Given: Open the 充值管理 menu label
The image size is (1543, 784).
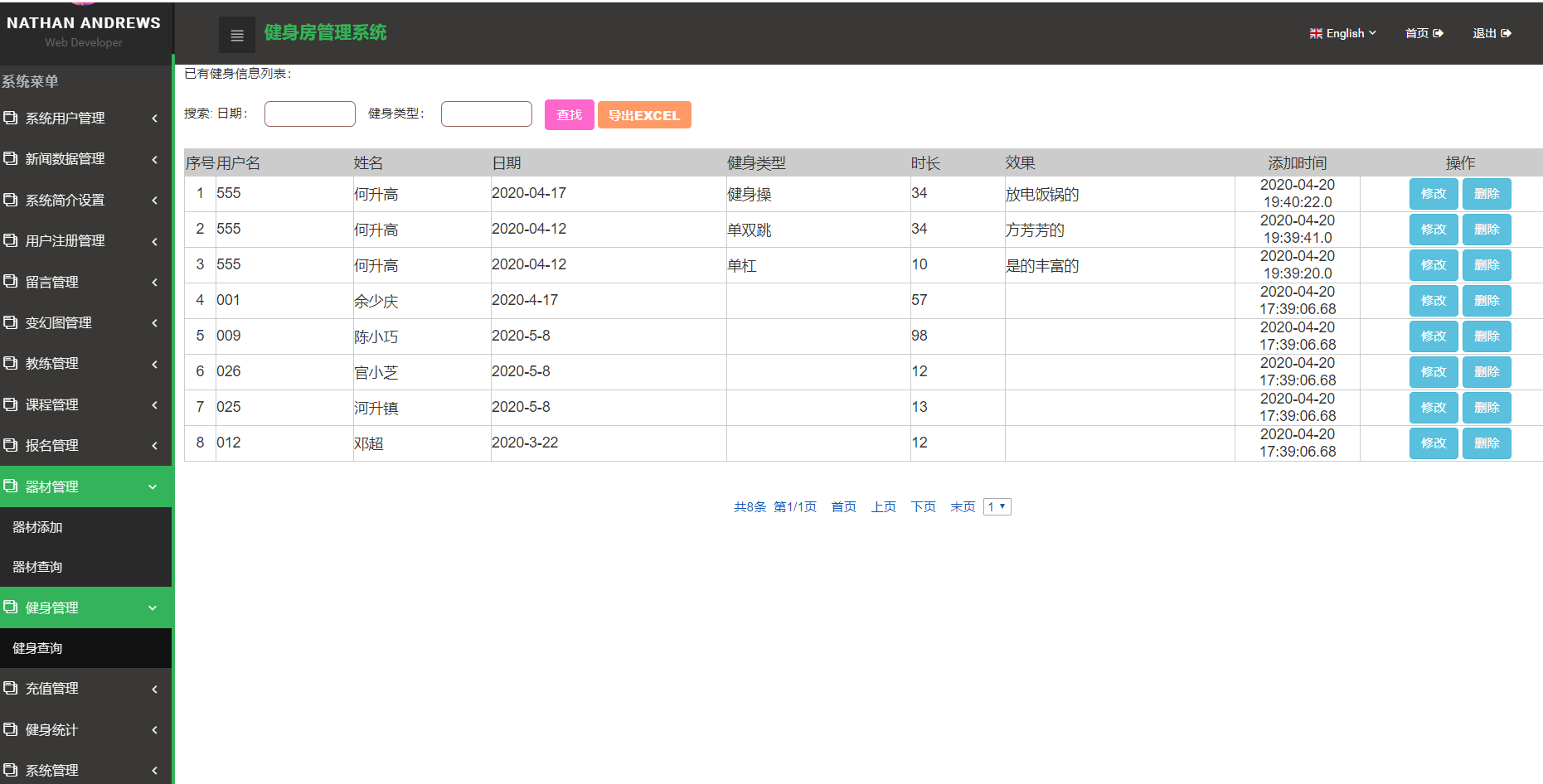Looking at the screenshot, I should [51, 688].
